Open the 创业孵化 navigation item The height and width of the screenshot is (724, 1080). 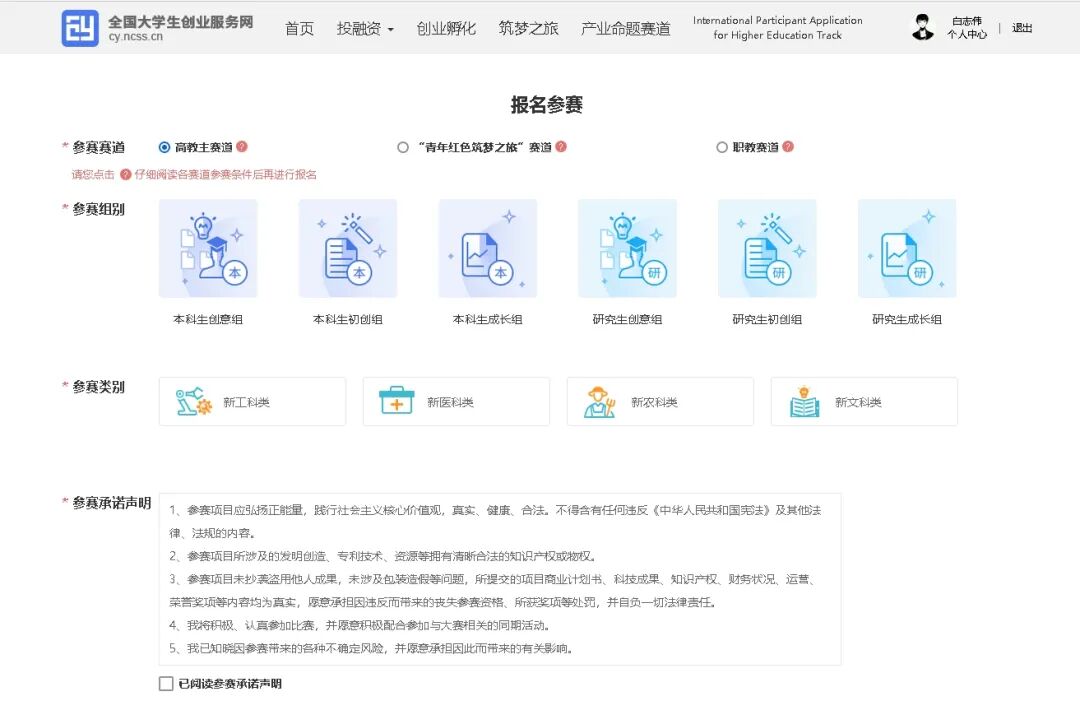(x=446, y=29)
